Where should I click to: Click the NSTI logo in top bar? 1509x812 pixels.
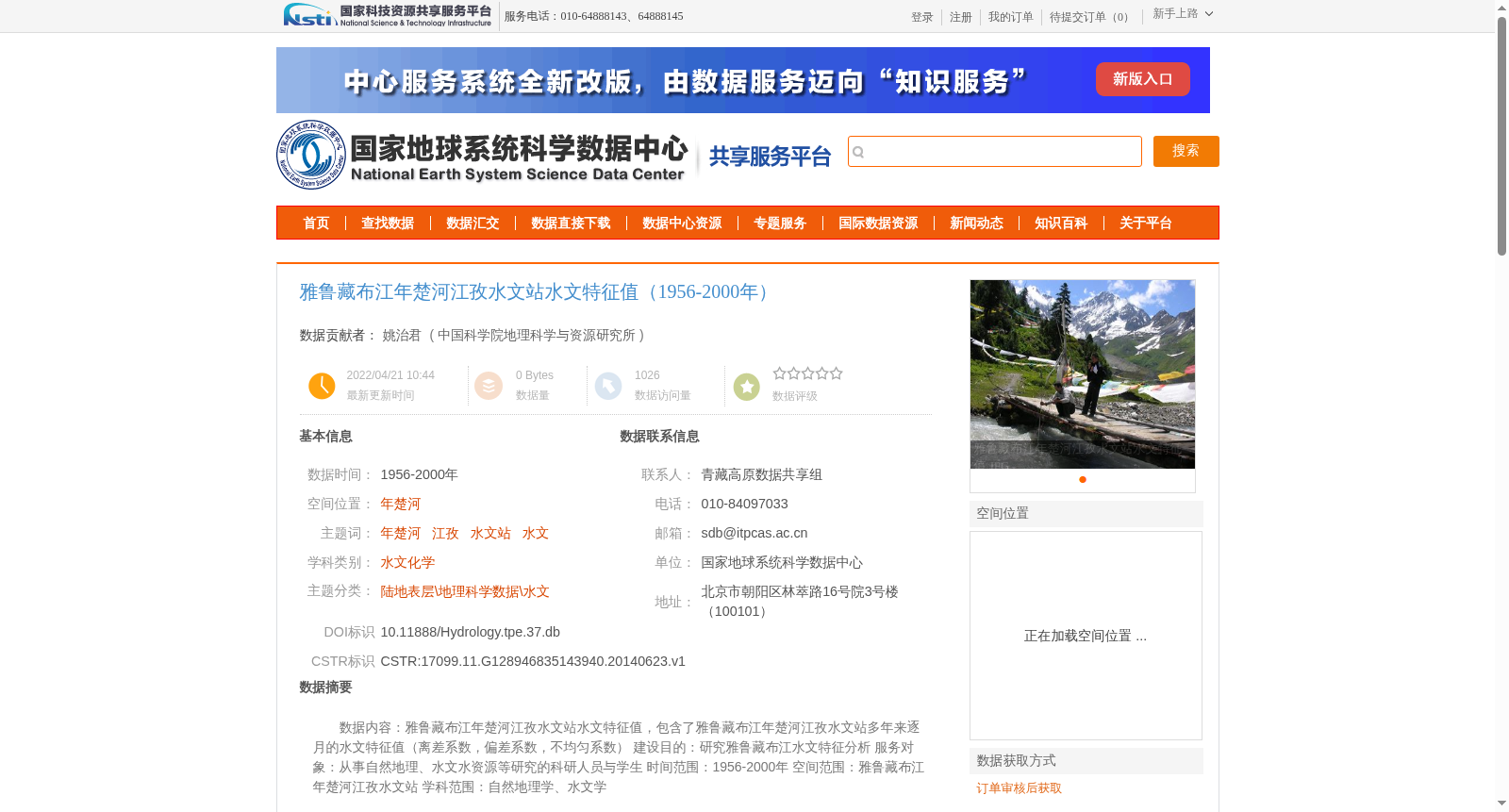coord(388,15)
